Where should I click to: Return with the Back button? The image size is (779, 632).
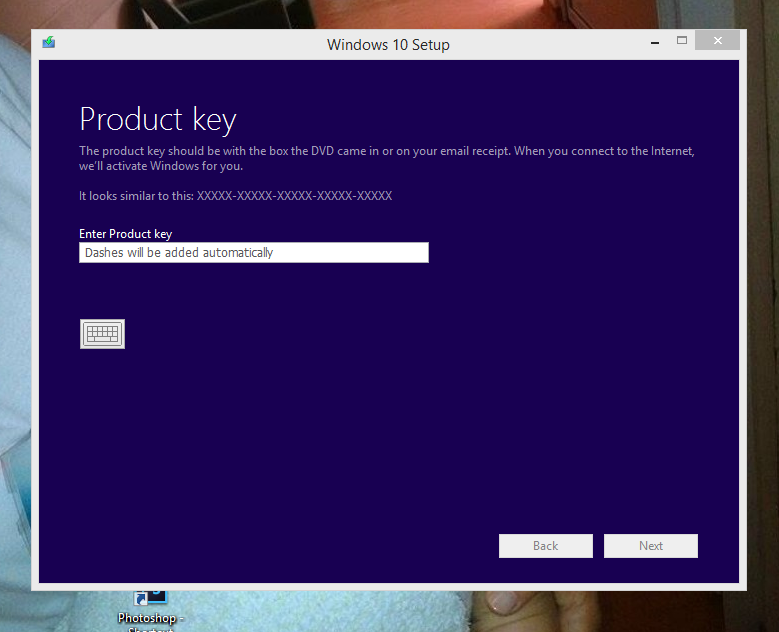[x=545, y=546]
